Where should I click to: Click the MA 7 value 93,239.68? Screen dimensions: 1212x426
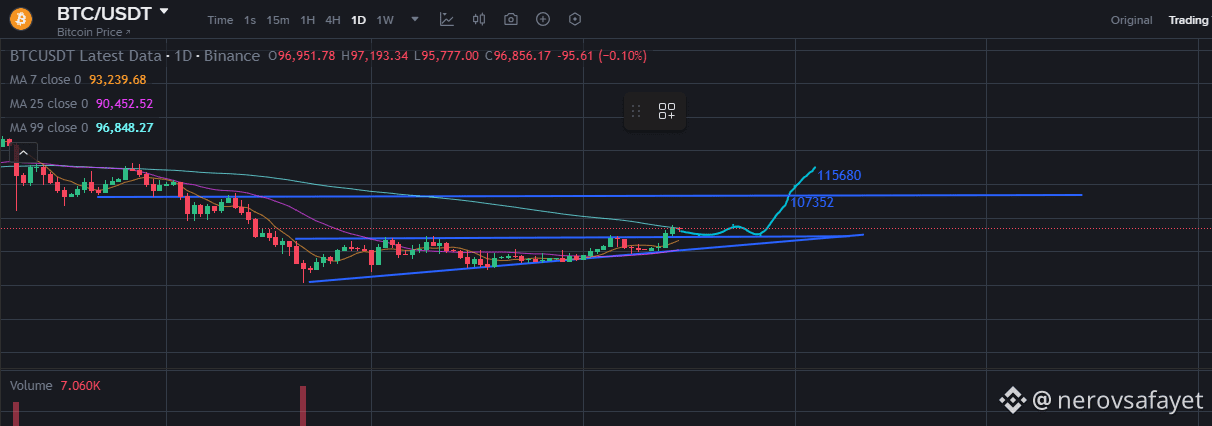(x=118, y=79)
